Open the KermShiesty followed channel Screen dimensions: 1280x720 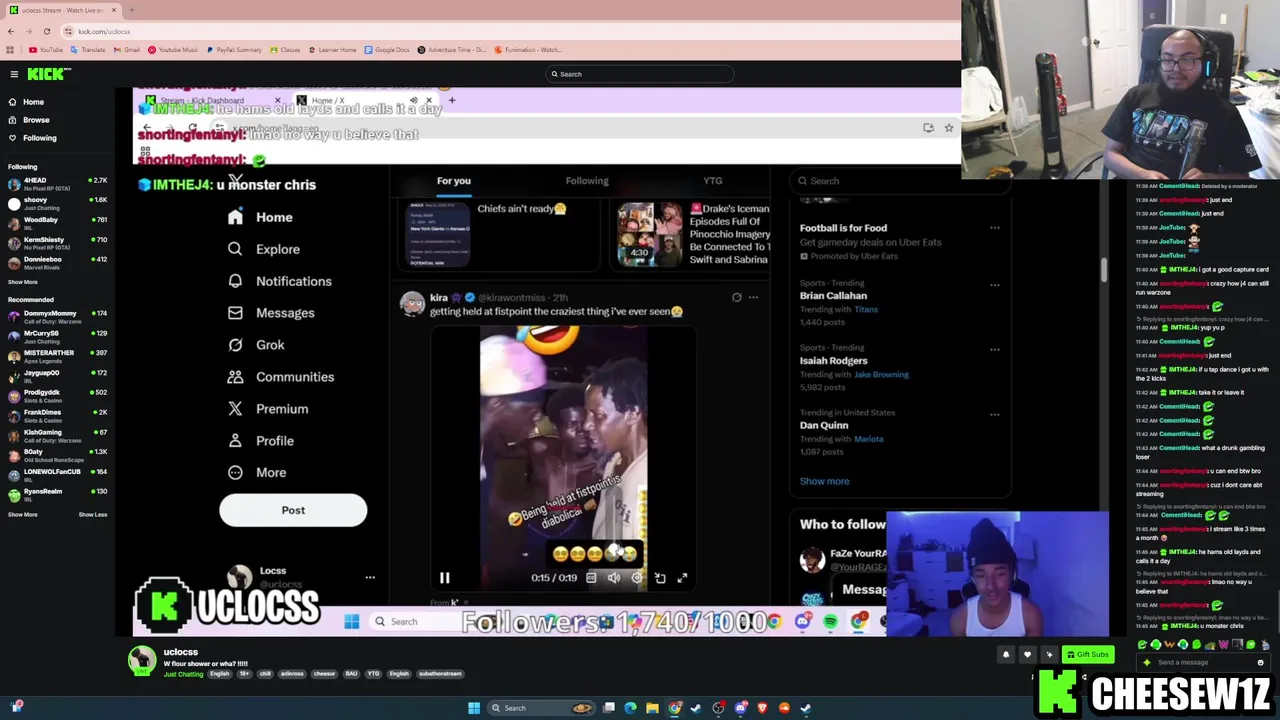58,243
